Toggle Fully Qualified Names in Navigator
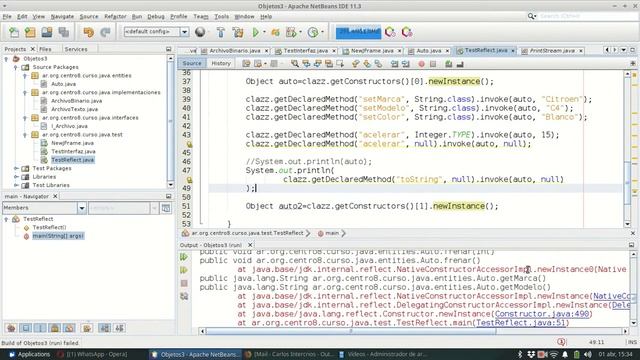 tap(87, 328)
